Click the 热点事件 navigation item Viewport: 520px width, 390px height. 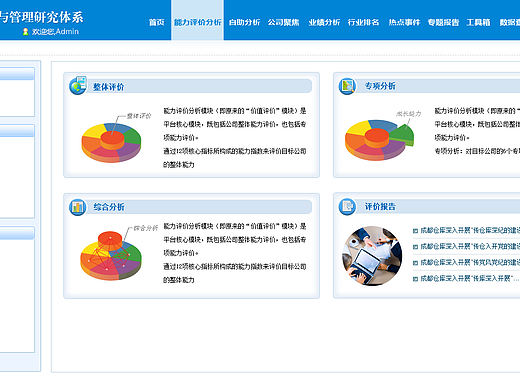coord(404,22)
